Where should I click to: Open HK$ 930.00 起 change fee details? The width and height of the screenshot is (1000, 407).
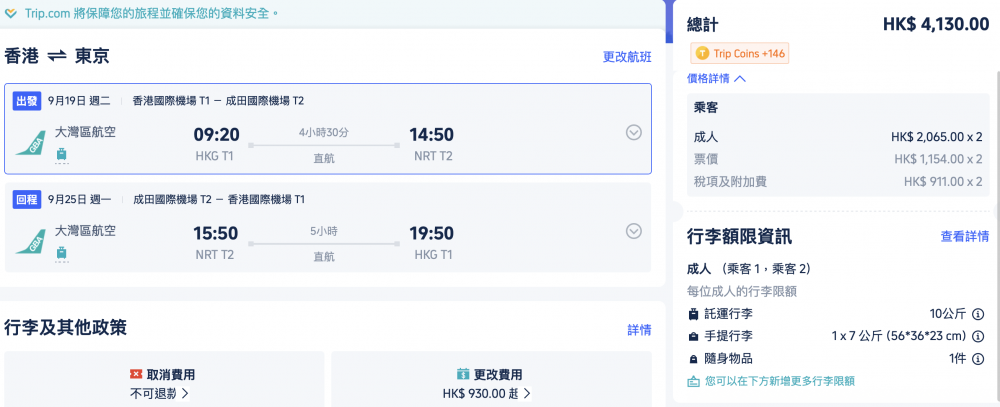[487, 394]
